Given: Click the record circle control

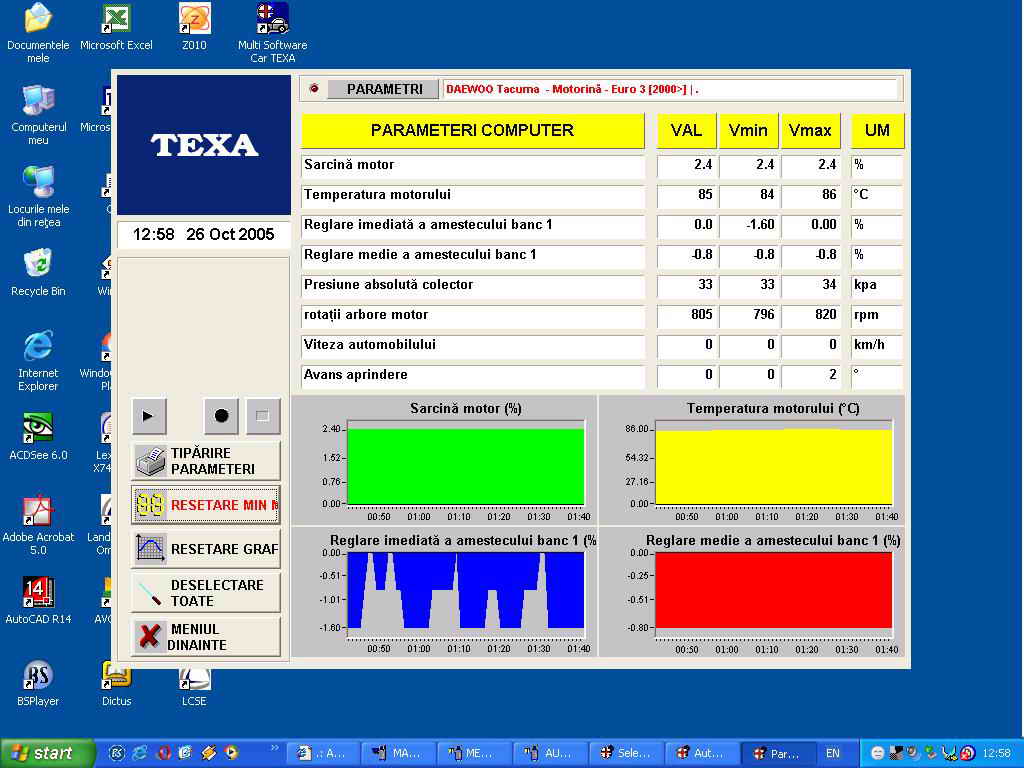Looking at the screenshot, I should pos(221,416).
